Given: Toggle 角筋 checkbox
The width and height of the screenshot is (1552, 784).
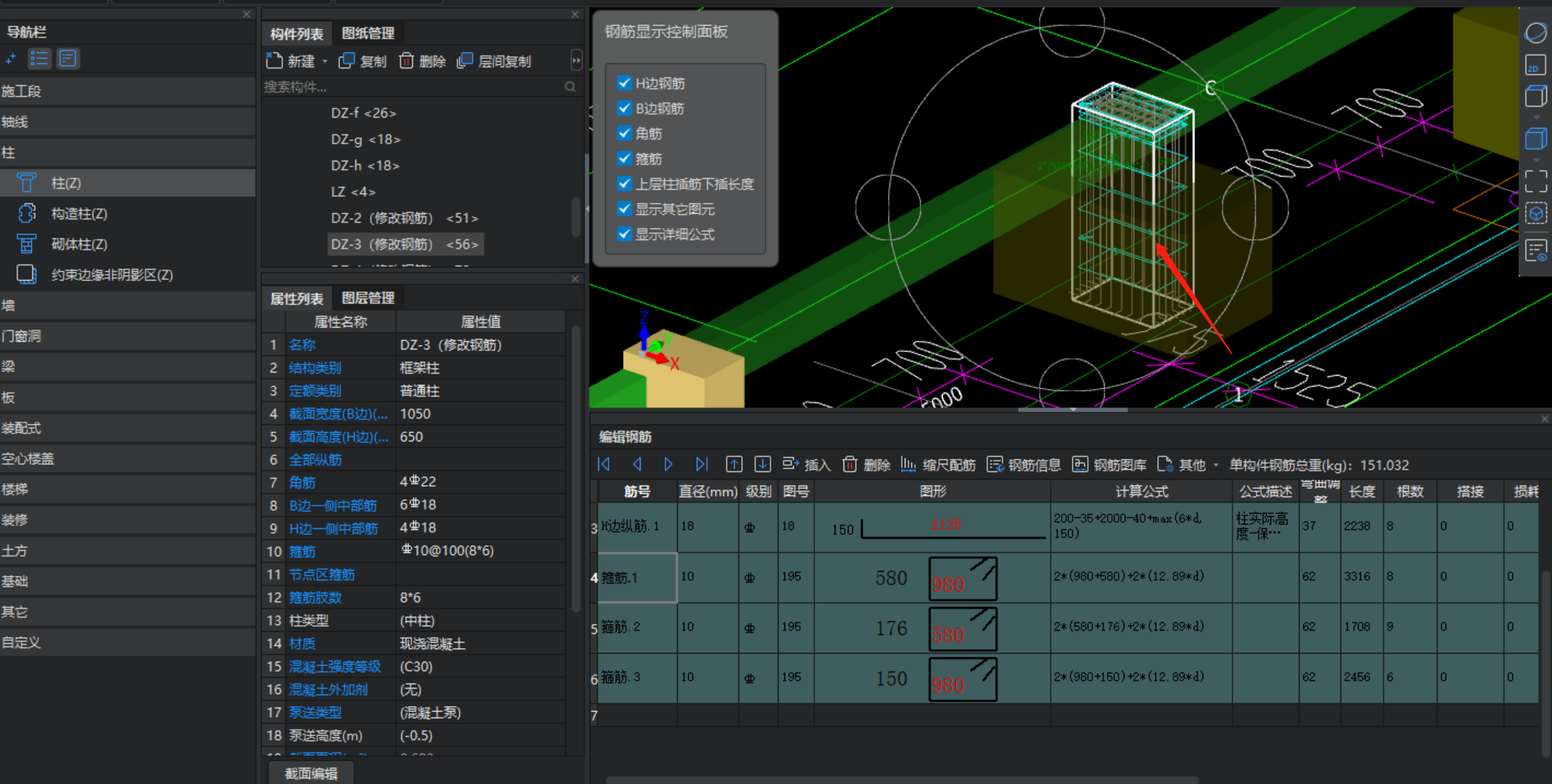Looking at the screenshot, I should [624, 133].
